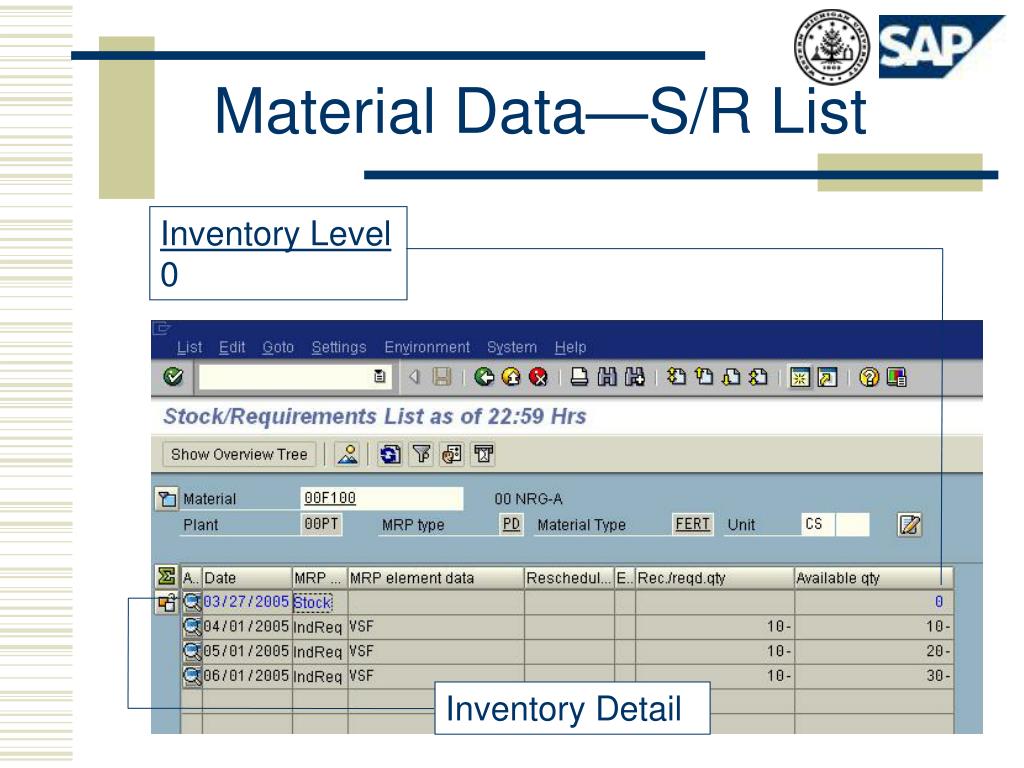Click the Available qty column header
Screen dimensions: 1024x768
coord(873,578)
